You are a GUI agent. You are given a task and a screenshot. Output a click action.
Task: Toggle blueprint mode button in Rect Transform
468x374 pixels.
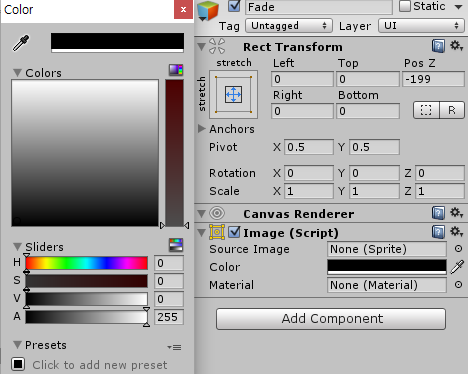426,110
